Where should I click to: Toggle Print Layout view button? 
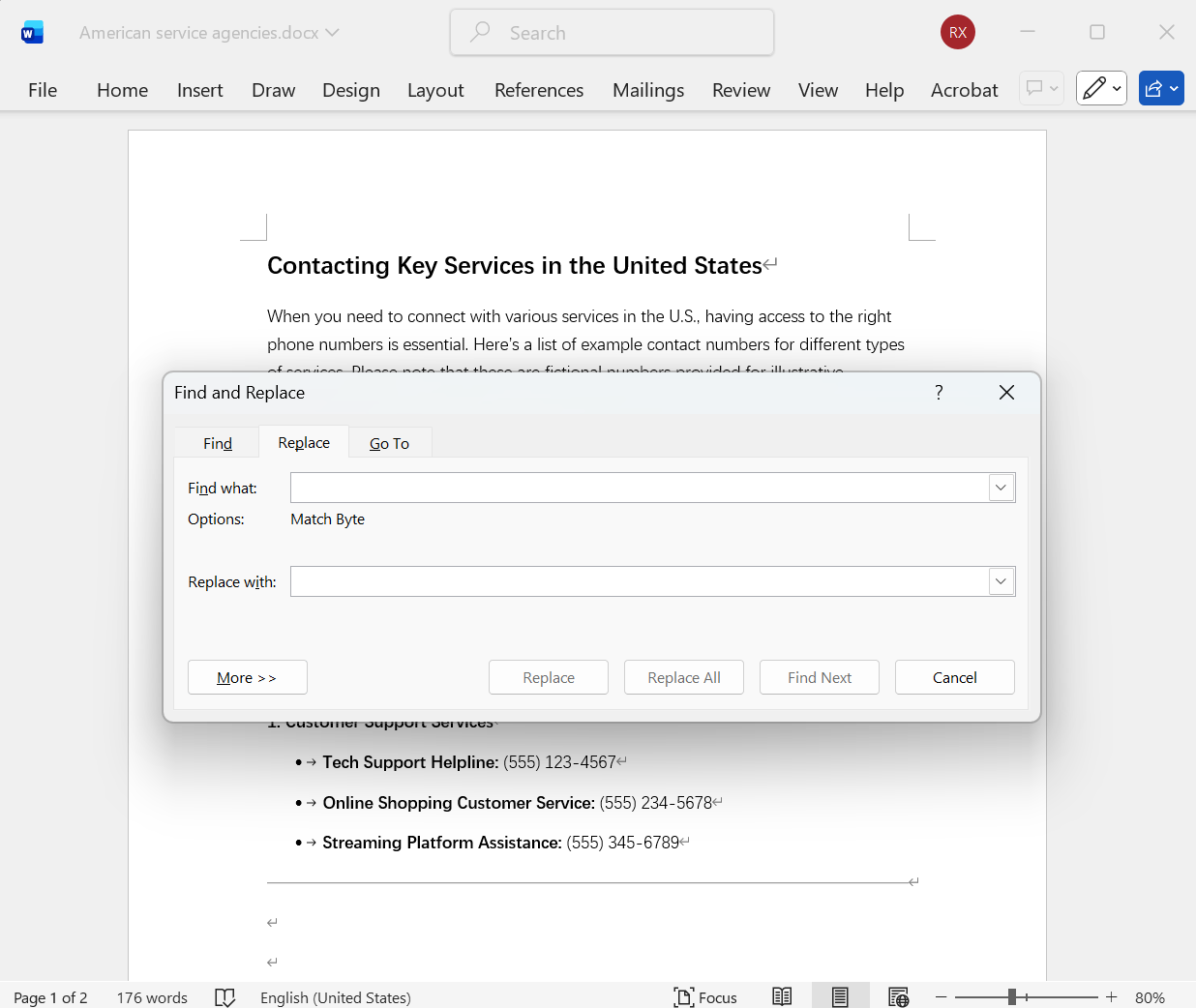840,997
